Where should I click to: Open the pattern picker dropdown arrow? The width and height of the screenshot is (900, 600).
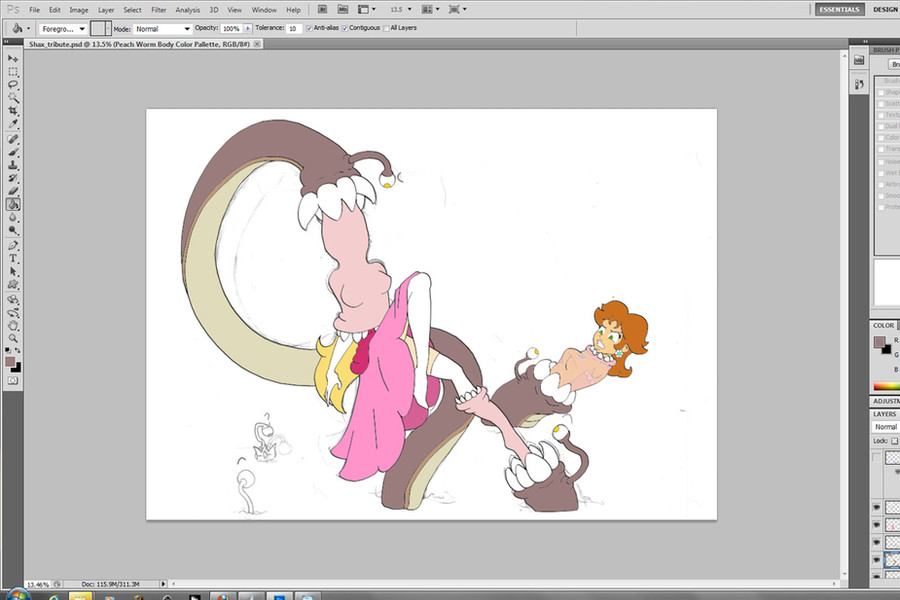click(x=108, y=28)
